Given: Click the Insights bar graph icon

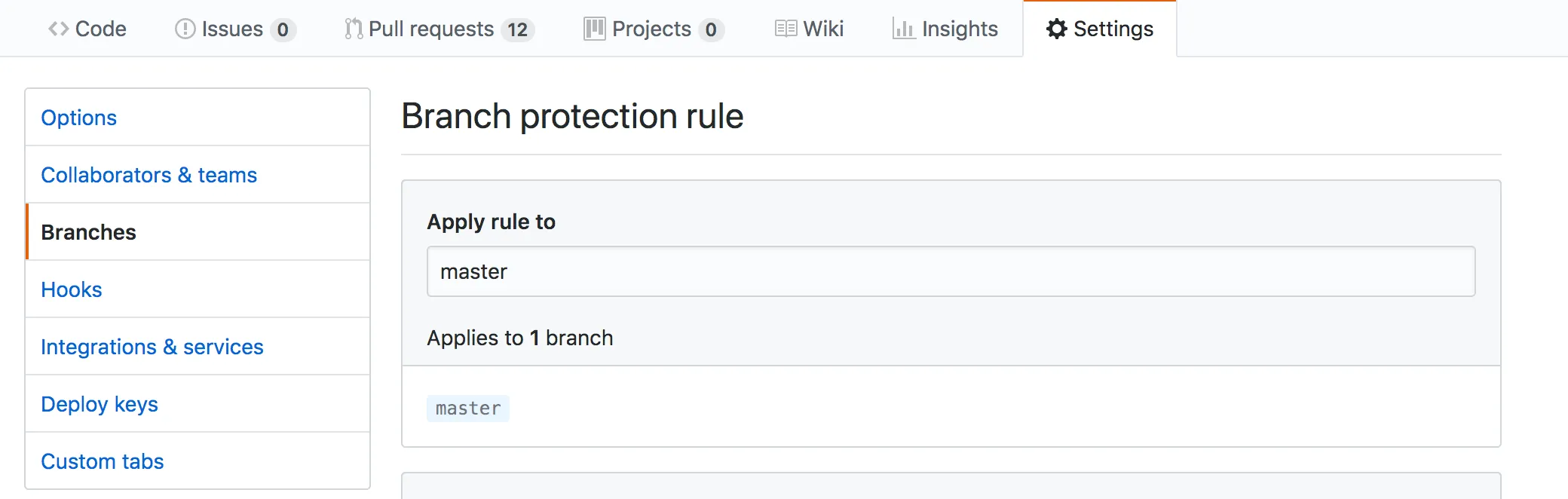Looking at the screenshot, I should 903,29.
